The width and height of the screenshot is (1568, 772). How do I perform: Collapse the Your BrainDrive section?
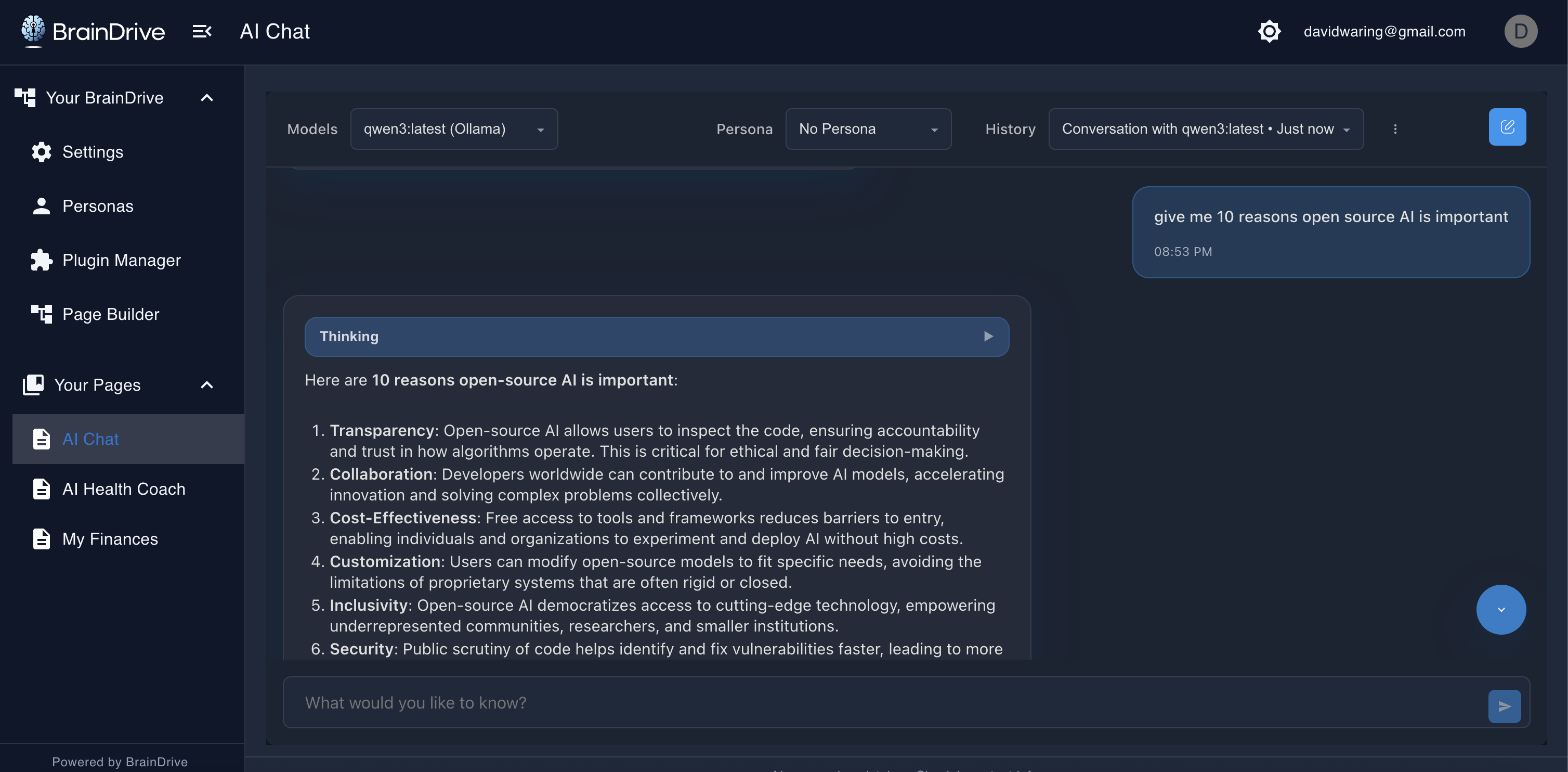pyautogui.click(x=207, y=98)
